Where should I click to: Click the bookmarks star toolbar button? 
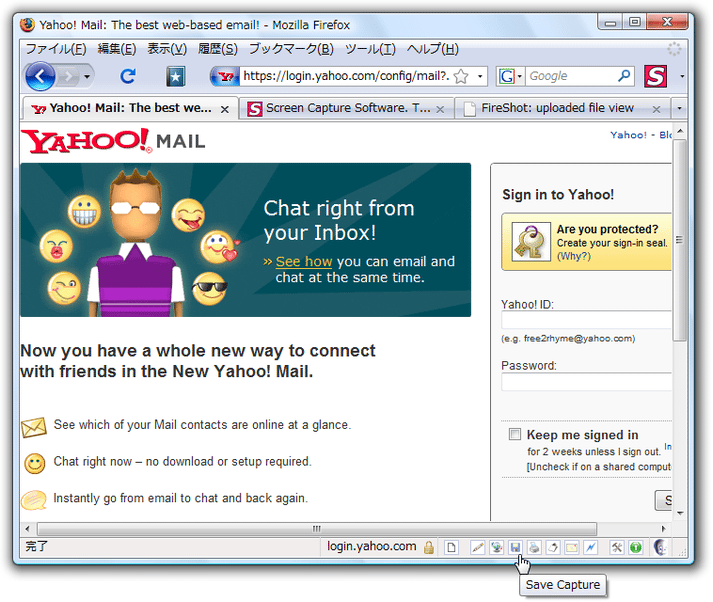pyautogui.click(x=176, y=76)
